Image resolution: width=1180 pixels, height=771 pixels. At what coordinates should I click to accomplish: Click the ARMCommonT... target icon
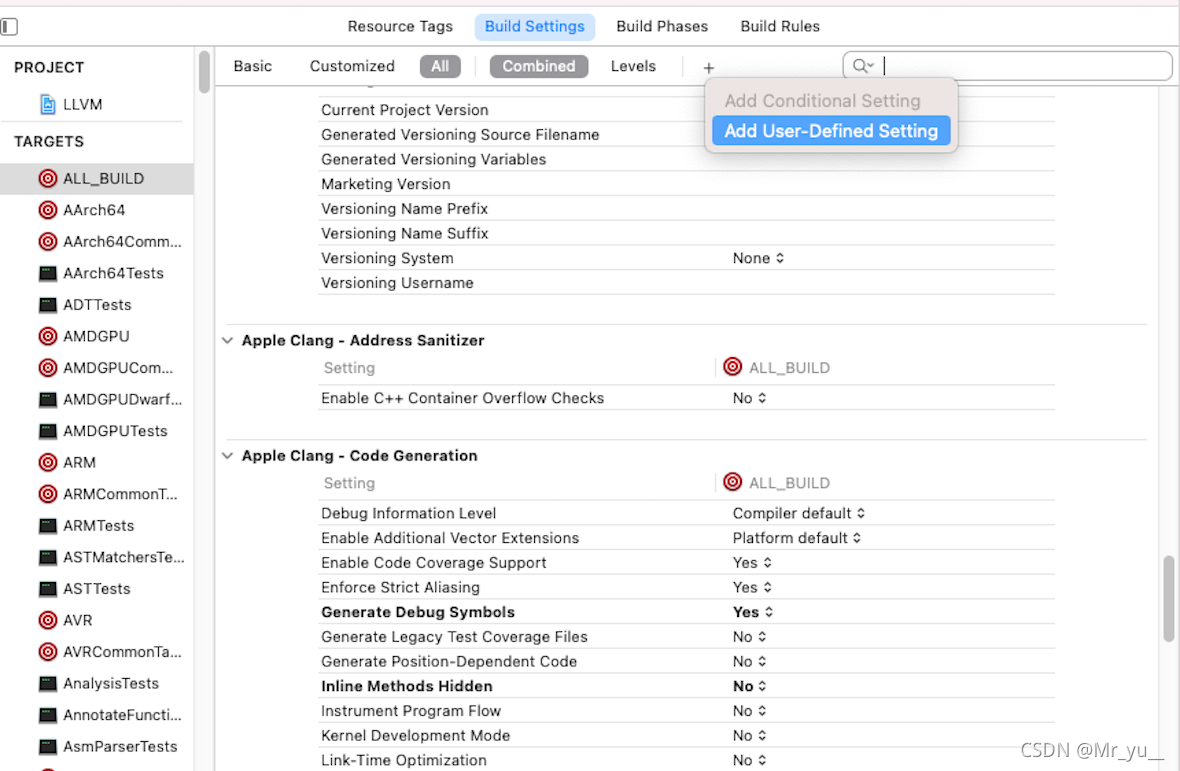47,494
